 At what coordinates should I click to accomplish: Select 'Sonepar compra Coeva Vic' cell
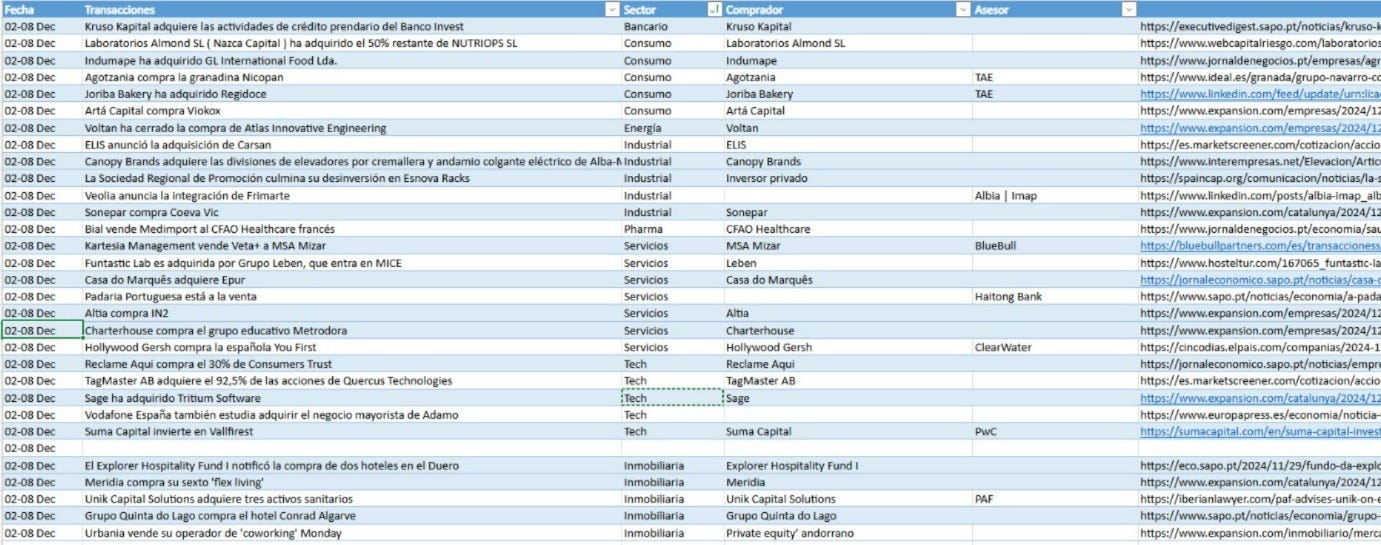click(351, 213)
